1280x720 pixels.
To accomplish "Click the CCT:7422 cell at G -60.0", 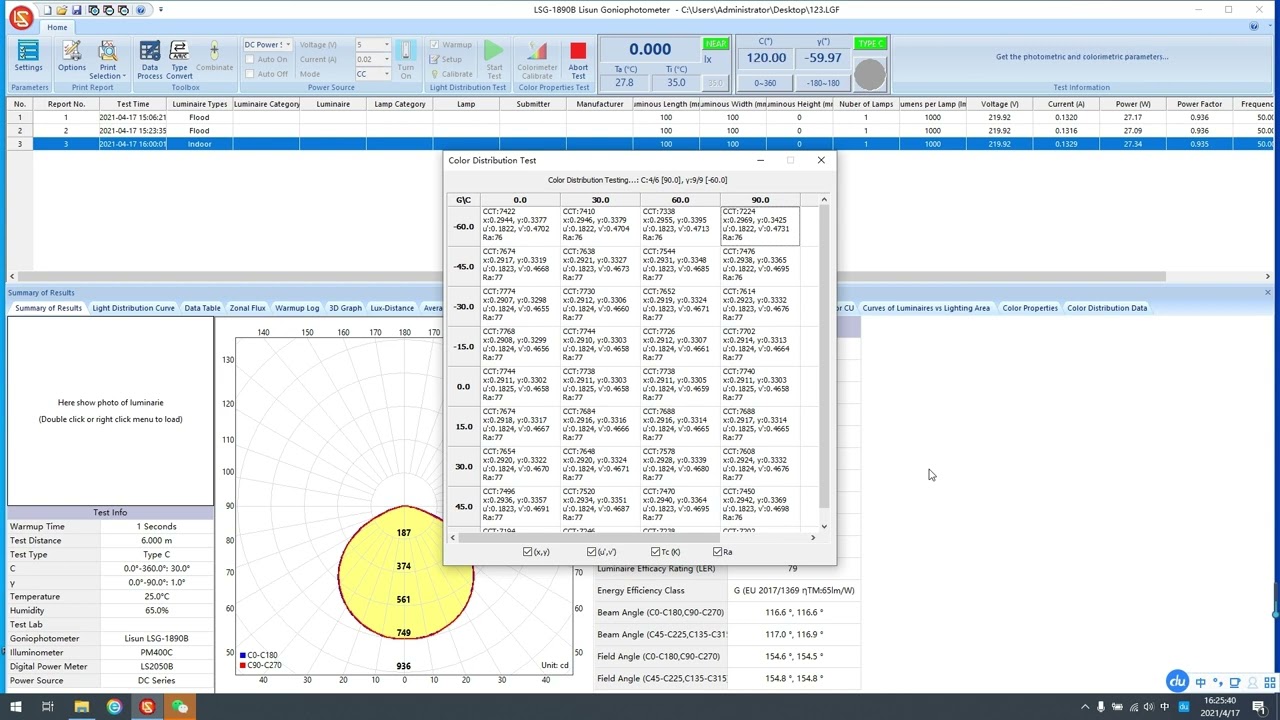I will 520,225.
